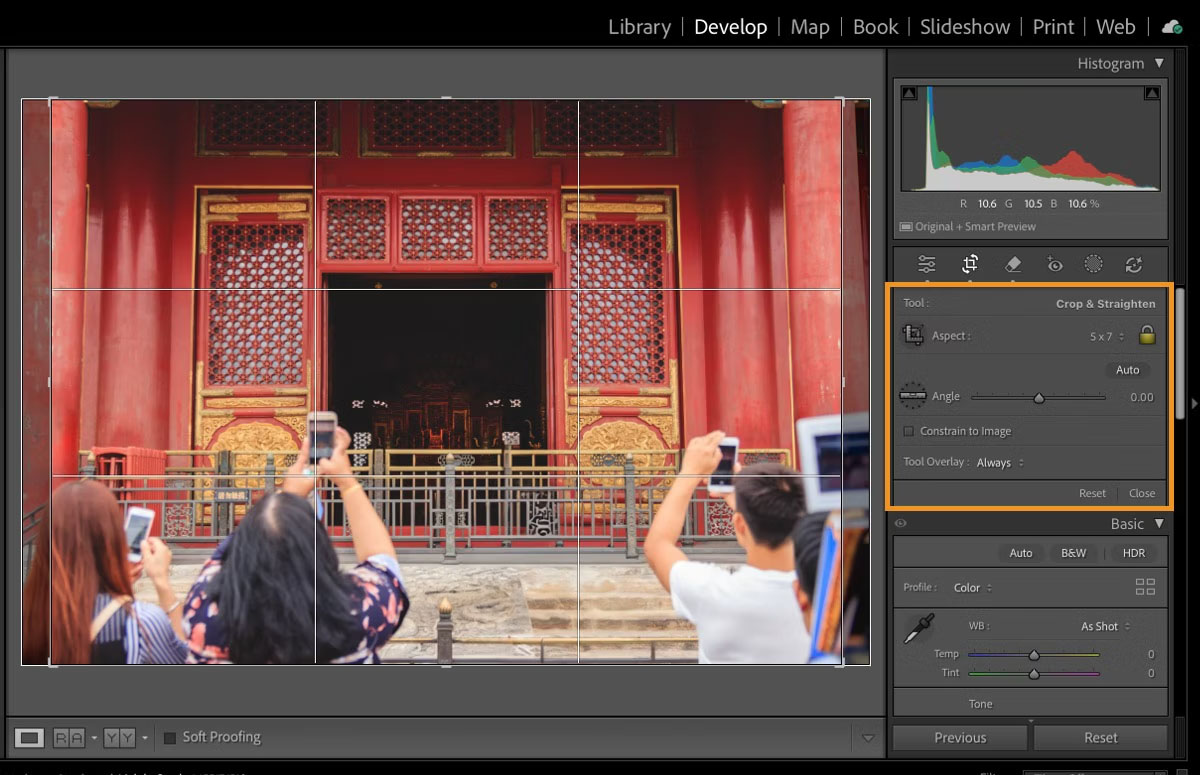Open the Aspect 5 x 7 dropdown
Image resolution: width=1200 pixels, height=775 pixels.
1104,335
